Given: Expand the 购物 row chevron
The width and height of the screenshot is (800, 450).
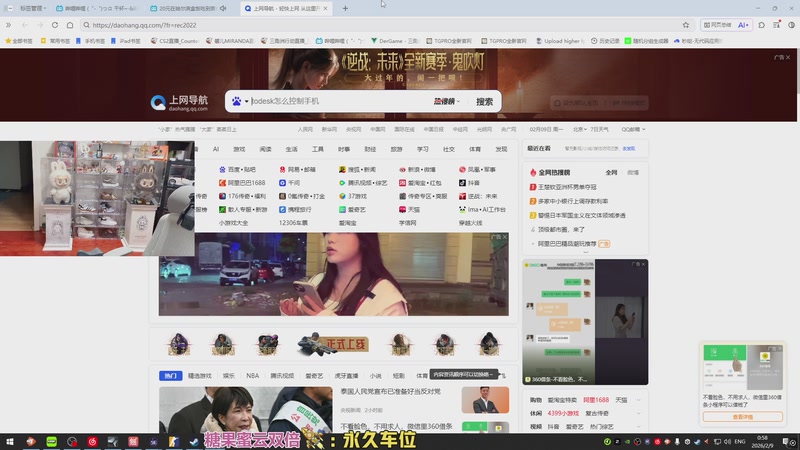Looking at the screenshot, I should pyautogui.click(x=638, y=400).
